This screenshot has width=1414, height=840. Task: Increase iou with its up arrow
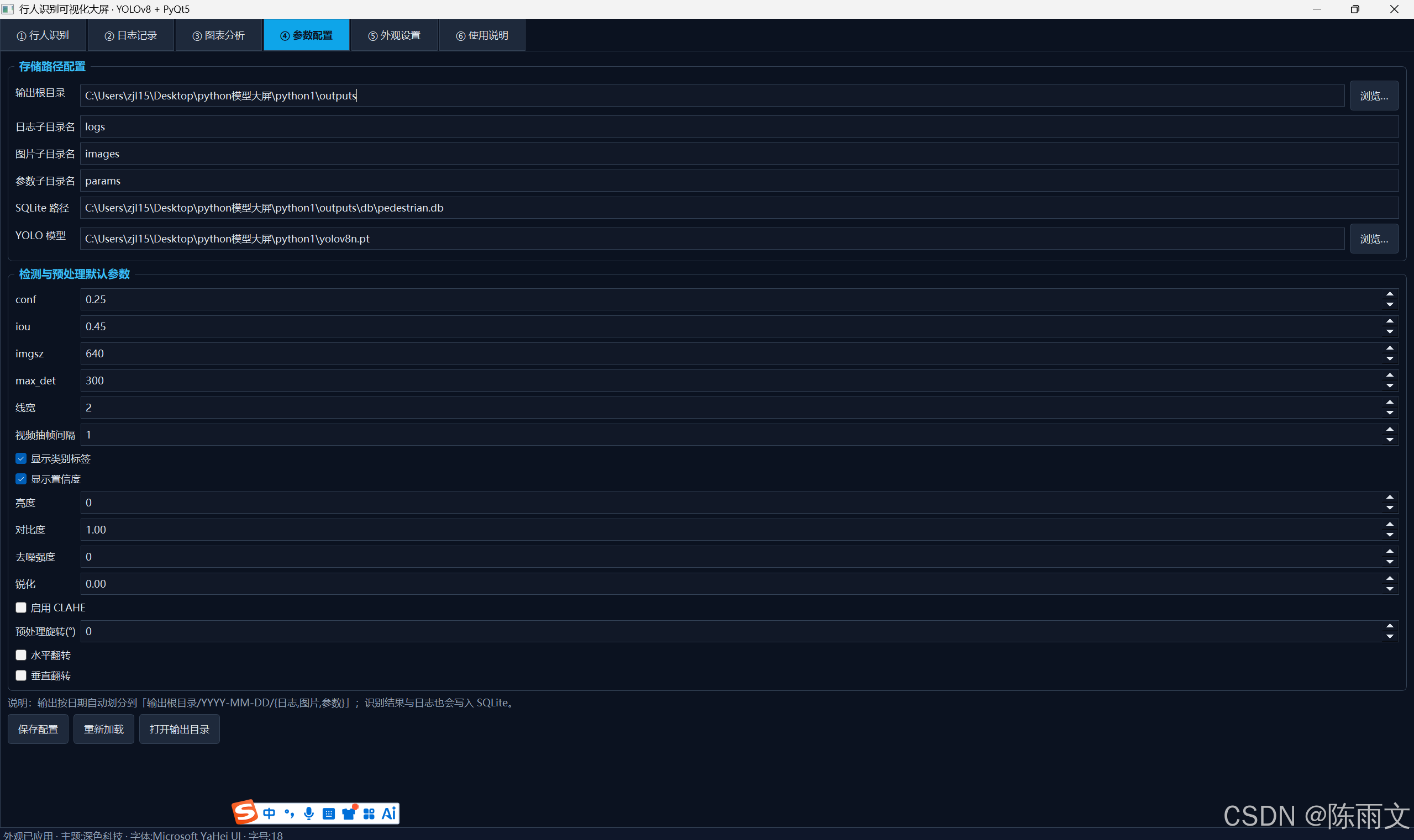coord(1390,321)
